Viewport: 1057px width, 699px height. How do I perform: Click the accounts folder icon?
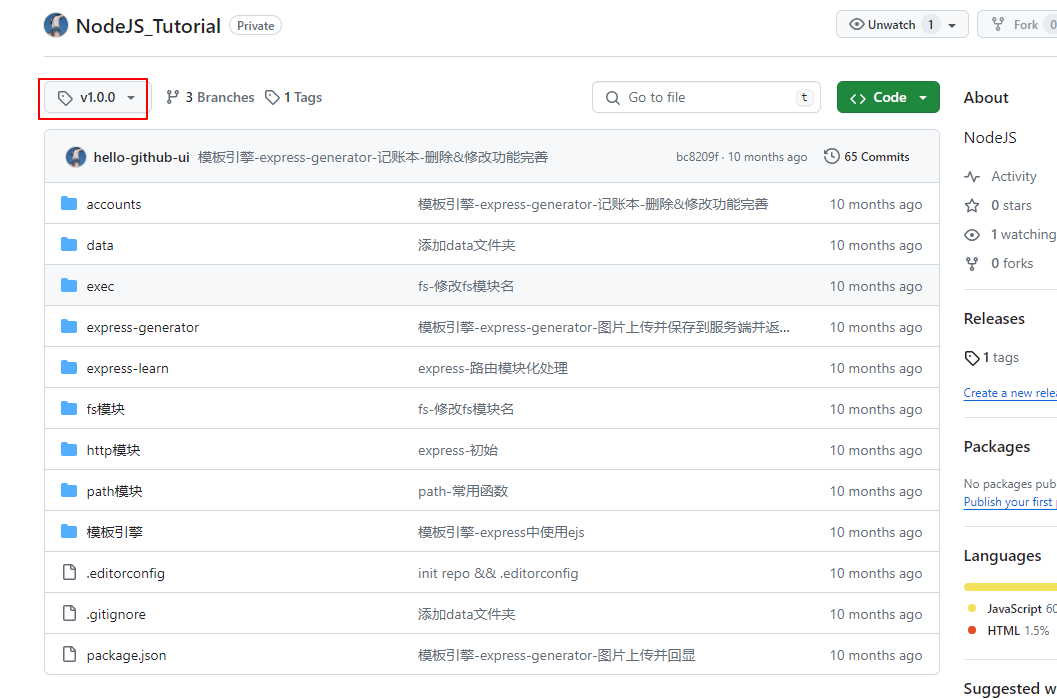coord(69,204)
